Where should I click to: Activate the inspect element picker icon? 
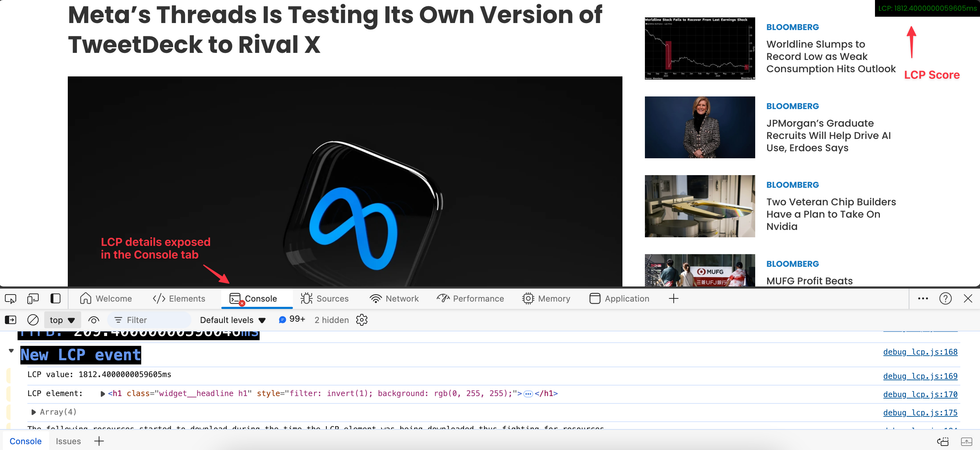[11, 299]
